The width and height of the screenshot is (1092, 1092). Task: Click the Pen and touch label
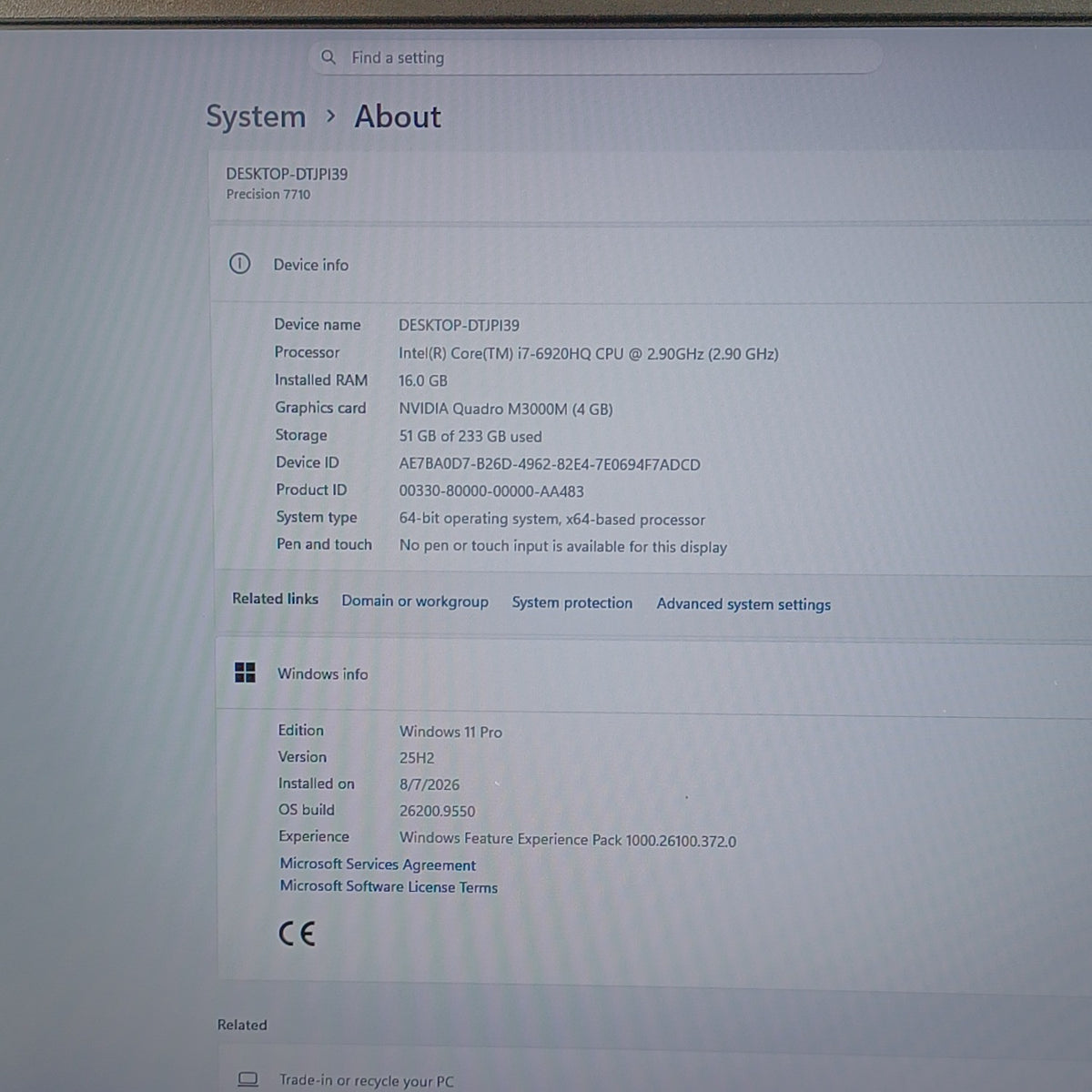coord(324,544)
